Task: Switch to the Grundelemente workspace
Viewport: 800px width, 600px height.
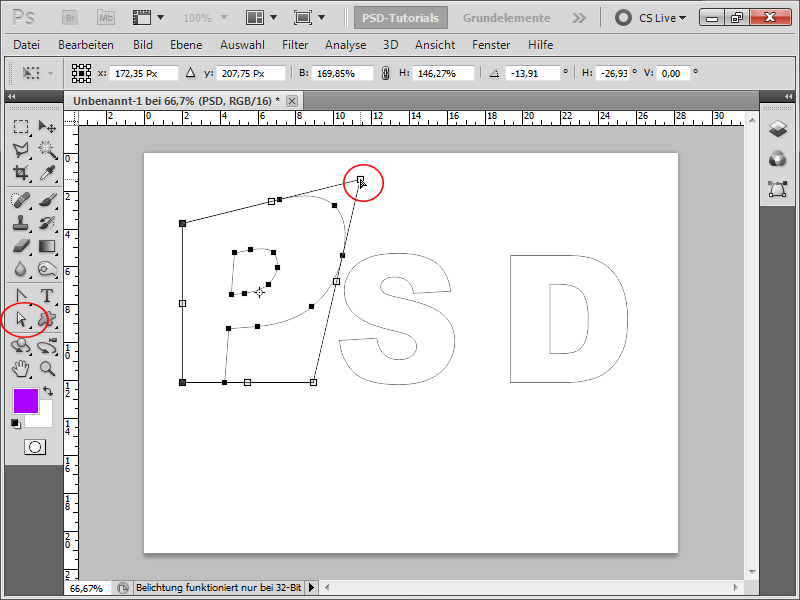Action: pos(507,18)
